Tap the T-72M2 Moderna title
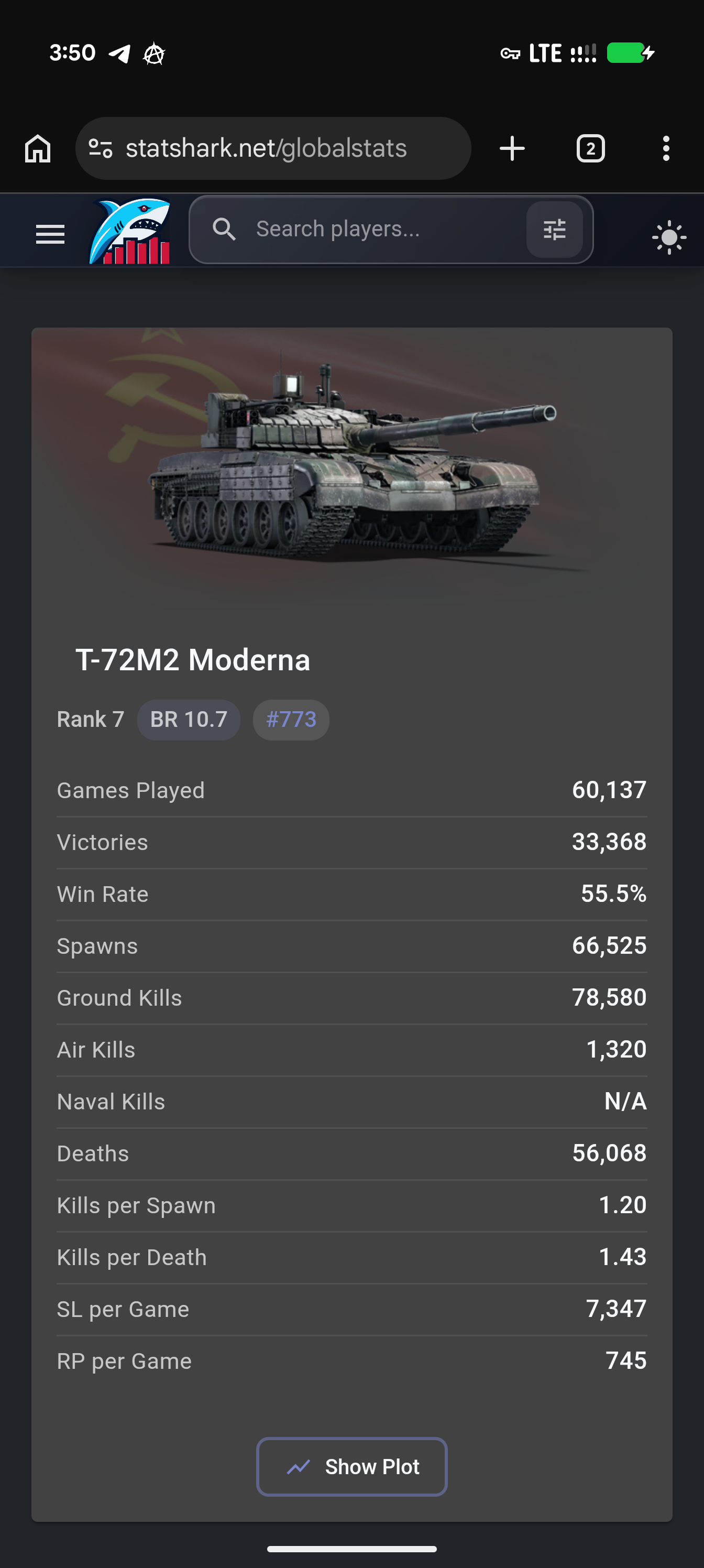The width and height of the screenshot is (704, 1568). pos(193,660)
